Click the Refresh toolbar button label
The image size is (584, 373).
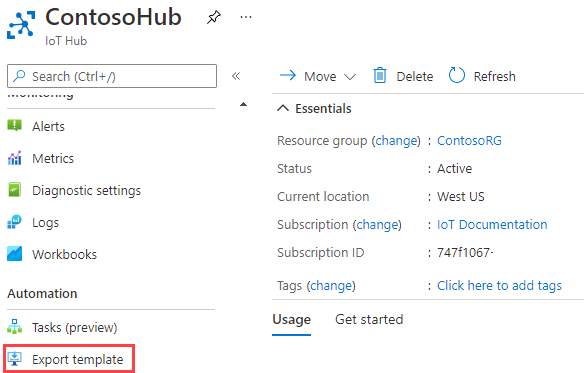[x=494, y=76]
